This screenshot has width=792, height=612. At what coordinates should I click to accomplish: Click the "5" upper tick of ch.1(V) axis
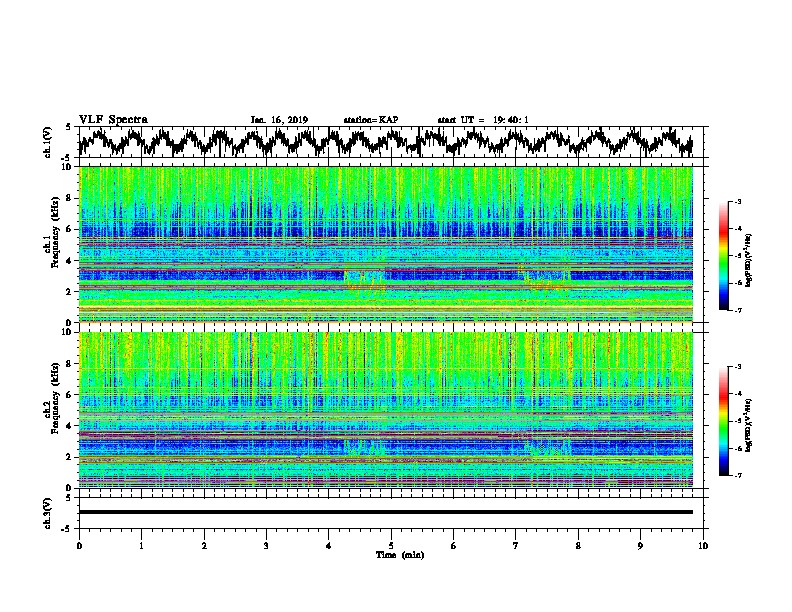click(x=68, y=127)
